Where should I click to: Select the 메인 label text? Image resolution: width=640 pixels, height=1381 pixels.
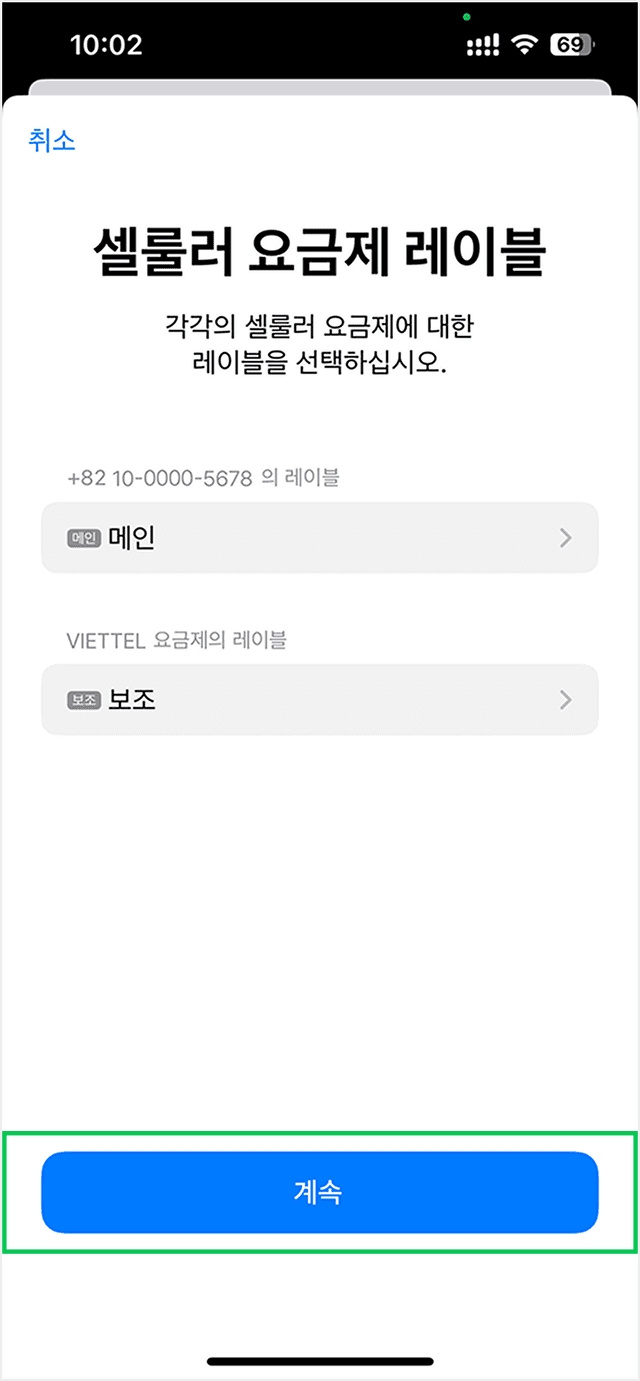[131, 539]
